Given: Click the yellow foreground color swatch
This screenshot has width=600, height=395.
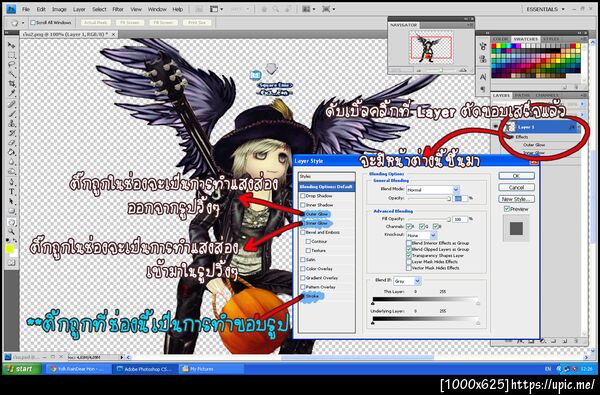Looking at the screenshot, I should coord(10,249).
